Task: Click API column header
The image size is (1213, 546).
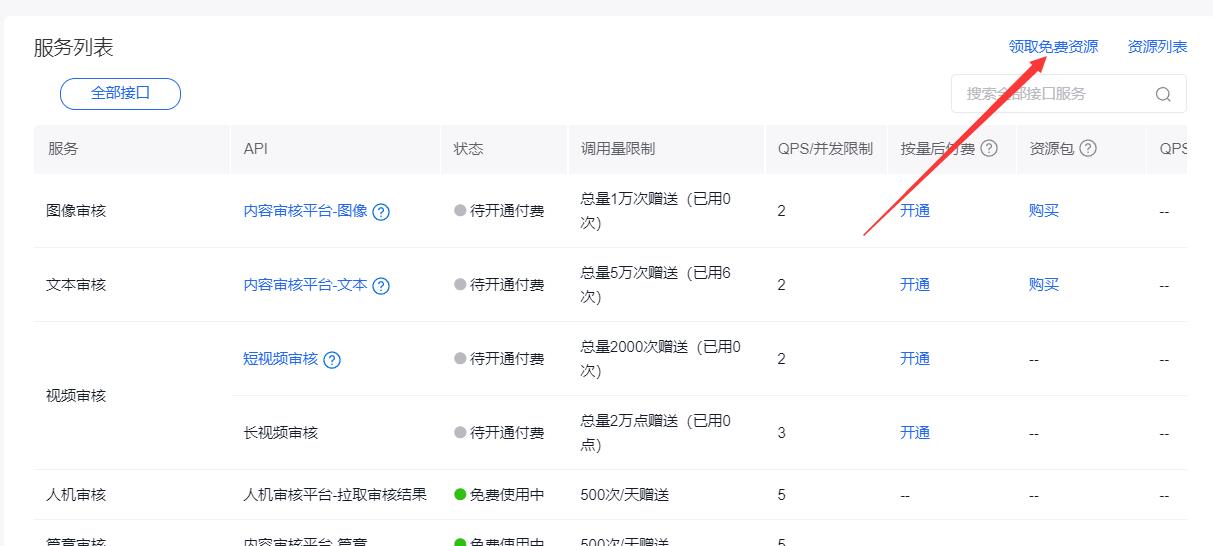Action: [x=256, y=149]
